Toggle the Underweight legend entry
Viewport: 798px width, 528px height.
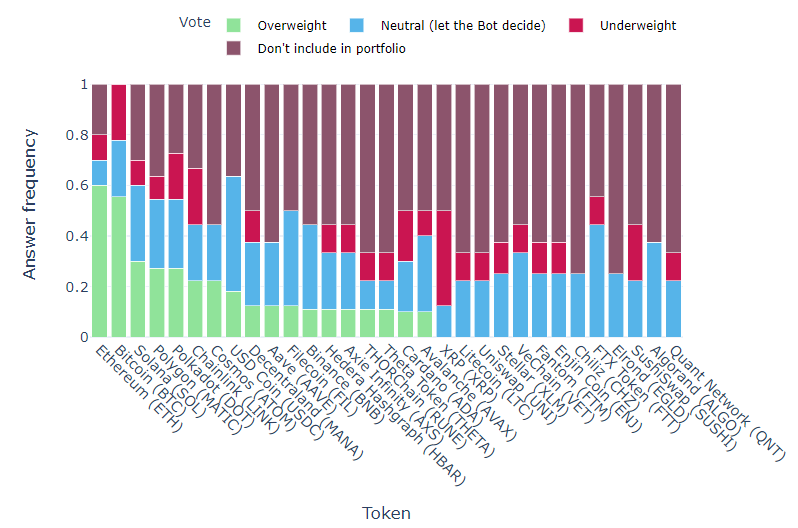click(x=638, y=26)
